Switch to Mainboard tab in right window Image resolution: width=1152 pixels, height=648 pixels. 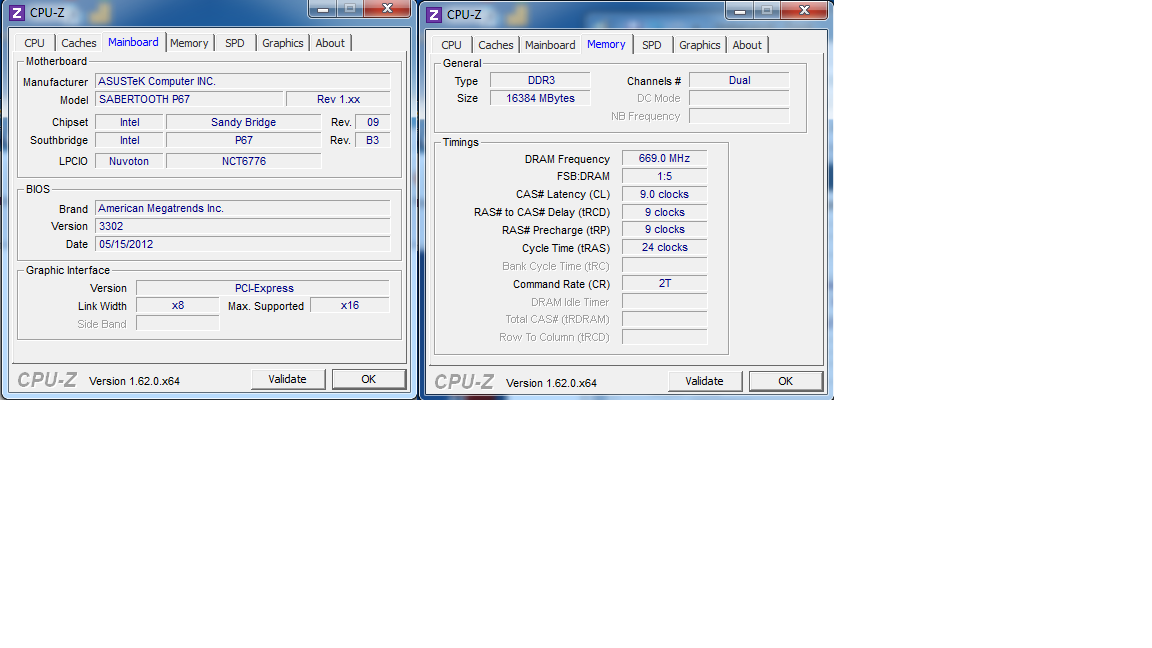point(550,46)
